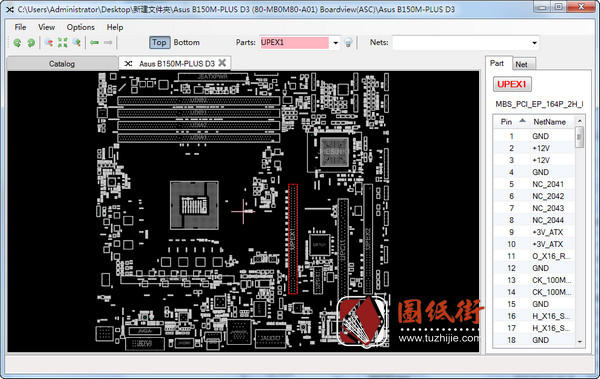Select pin 16 H_X16_S row
Image resolution: width=600 pixels, height=379 pixels.
pos(534,316)
